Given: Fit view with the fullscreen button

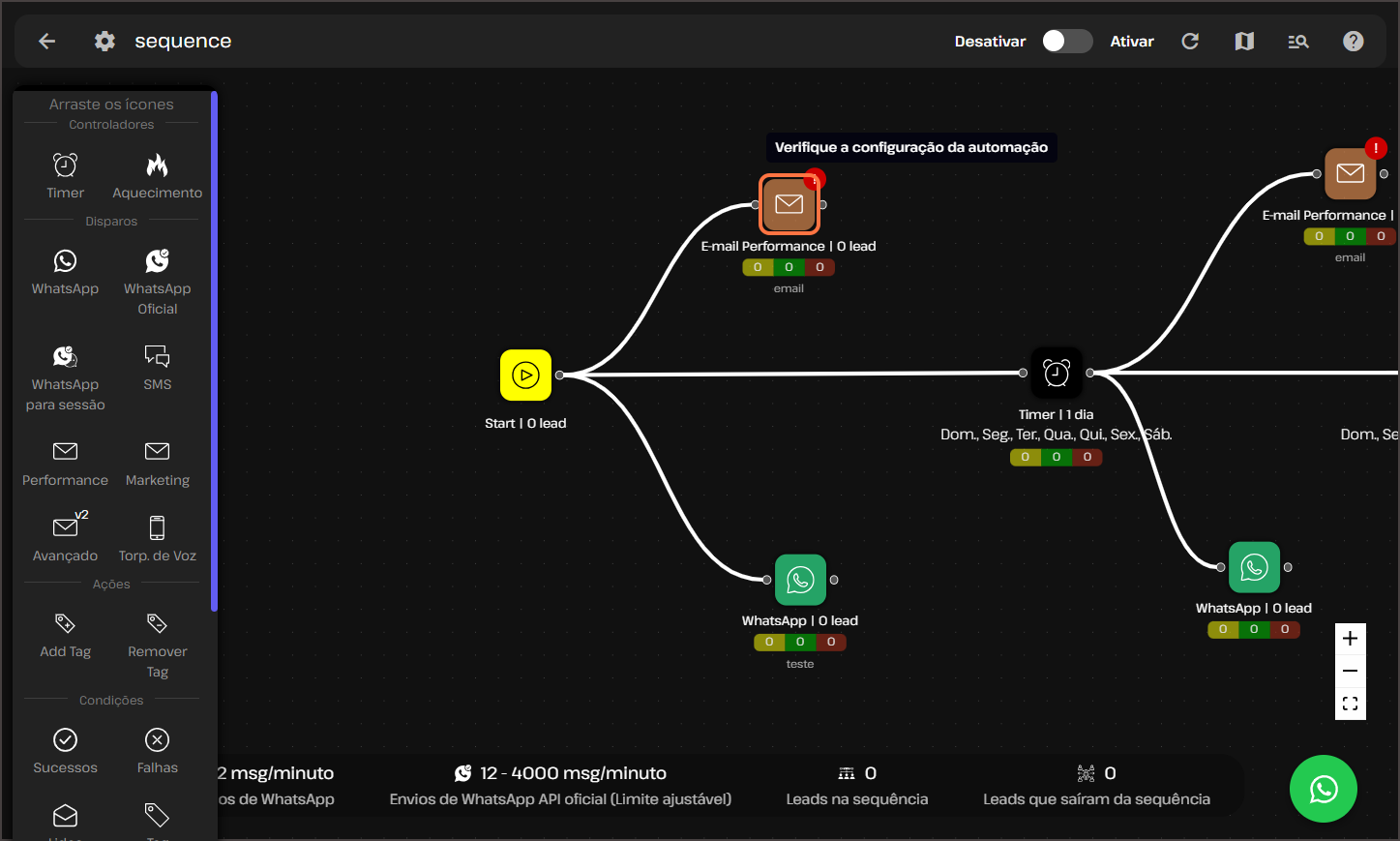Looking at the screenshot, I should (x=1351, y=704).
